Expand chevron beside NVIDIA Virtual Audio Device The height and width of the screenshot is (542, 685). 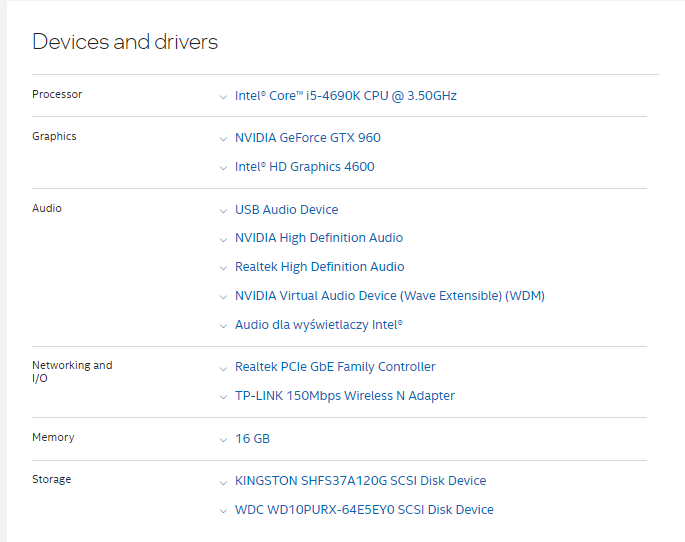coord(223,297)
